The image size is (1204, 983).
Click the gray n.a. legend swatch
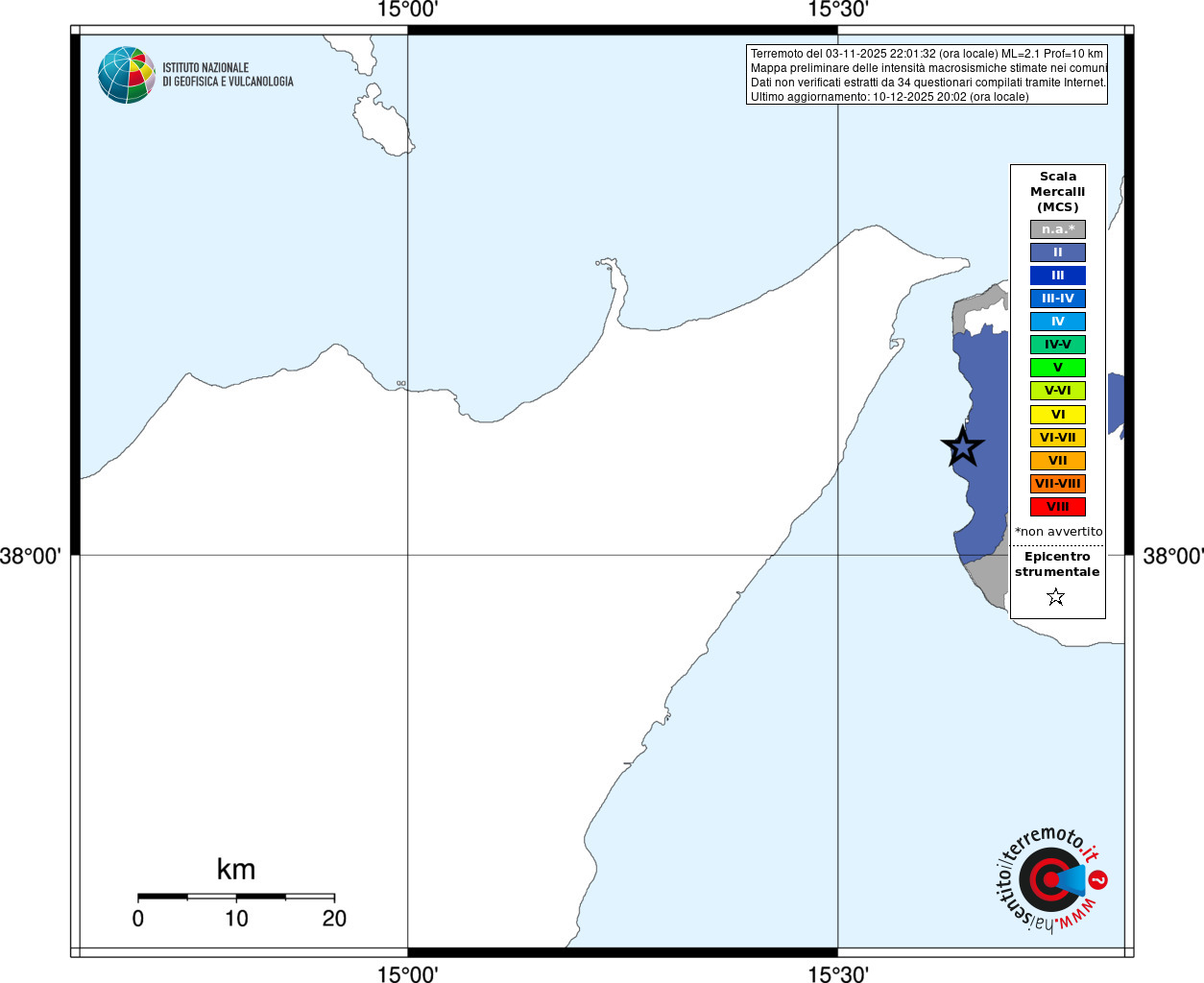coord(1058,229)
